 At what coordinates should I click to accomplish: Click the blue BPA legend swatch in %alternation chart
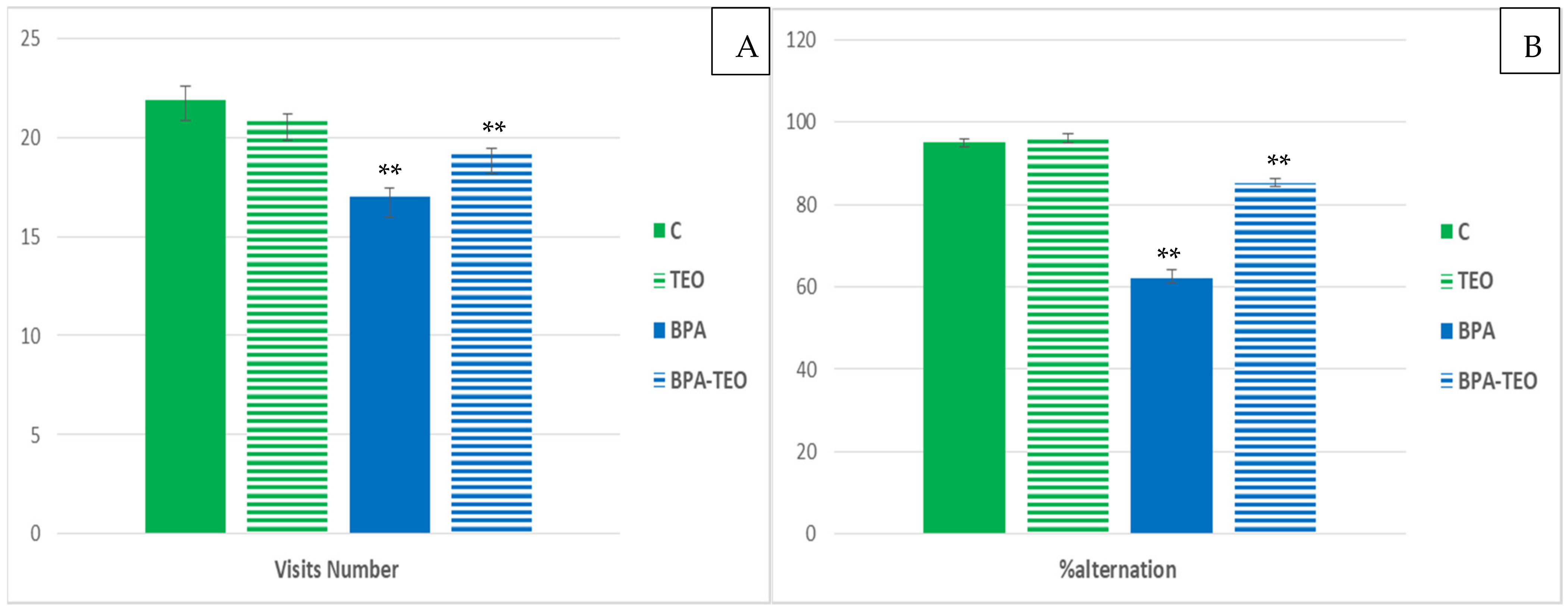(x=1447, y=331)
